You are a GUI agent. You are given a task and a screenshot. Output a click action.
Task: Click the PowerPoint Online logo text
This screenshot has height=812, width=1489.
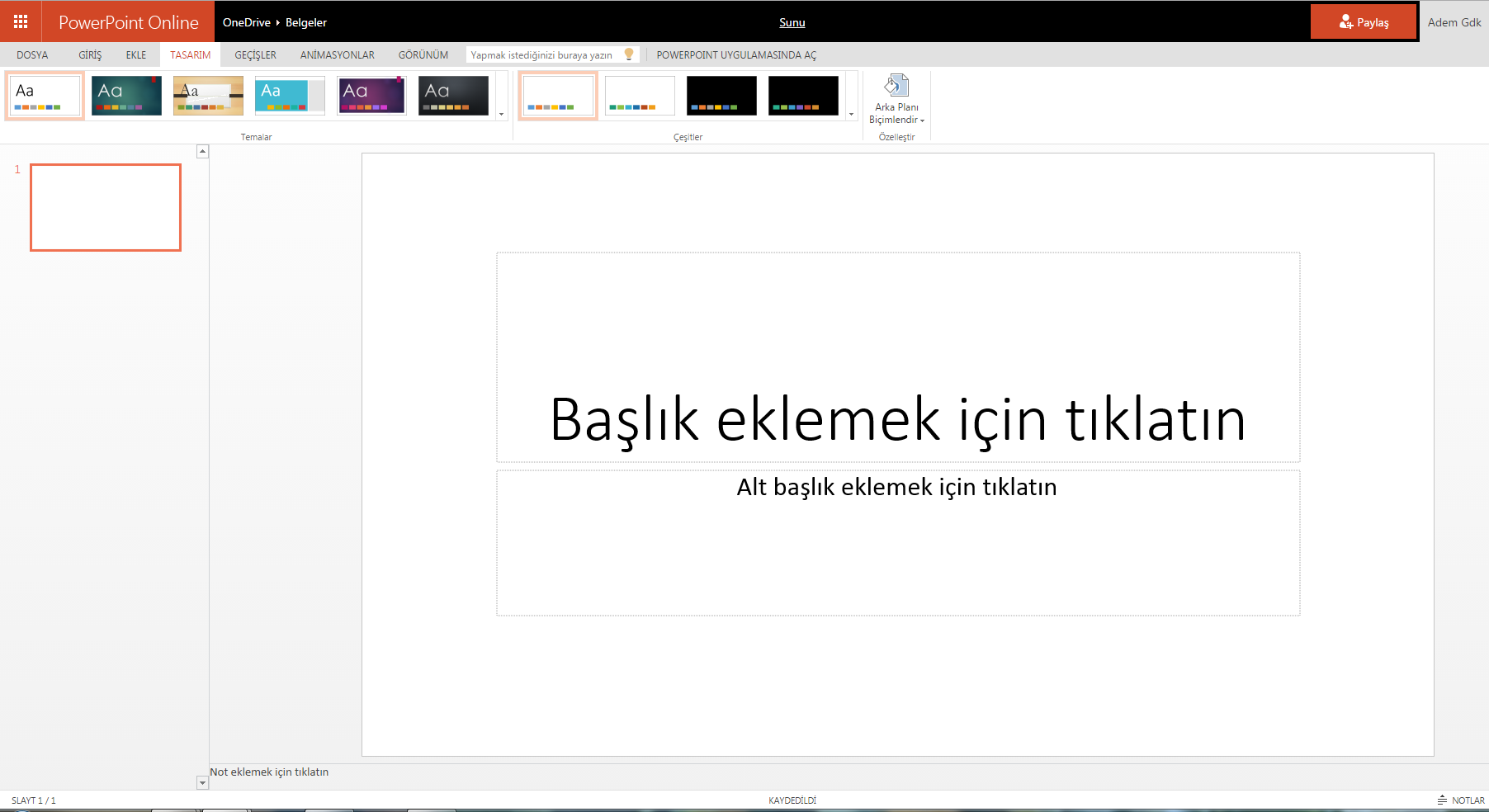(x=129, y=22)
